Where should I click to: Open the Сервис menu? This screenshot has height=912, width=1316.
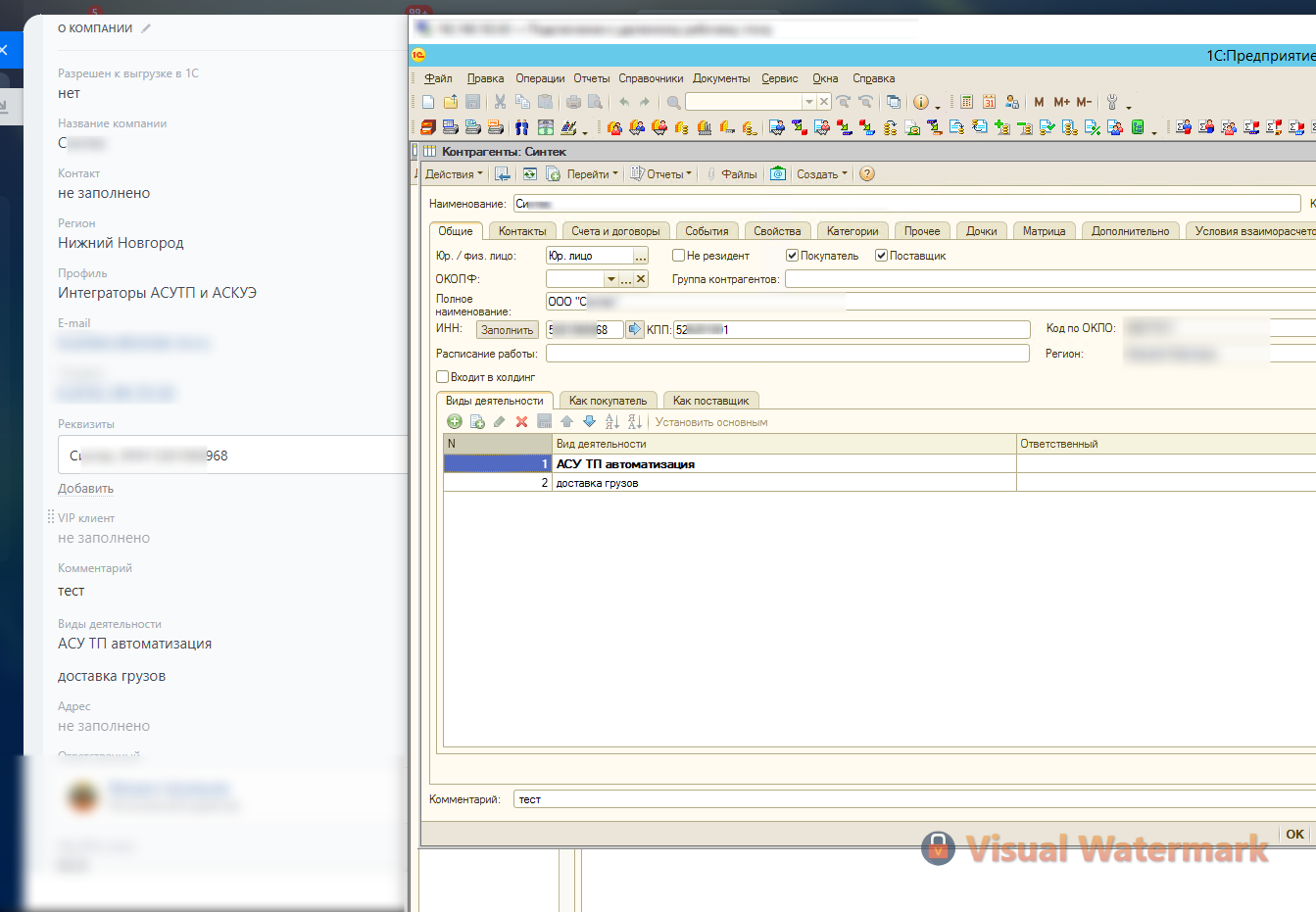[780, 78]
